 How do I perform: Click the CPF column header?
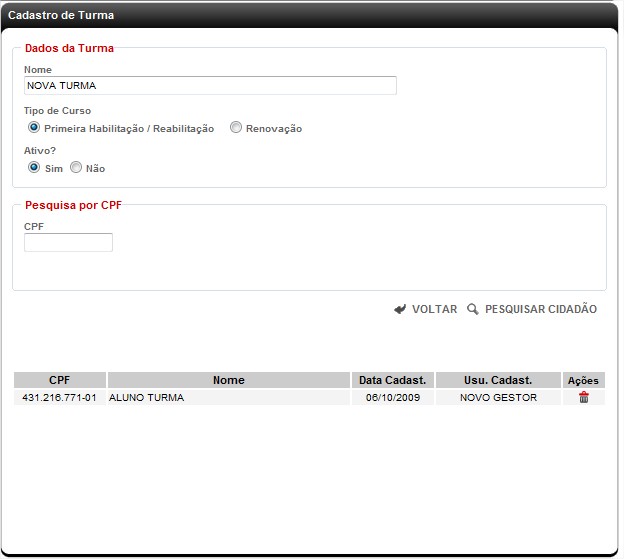60,380
